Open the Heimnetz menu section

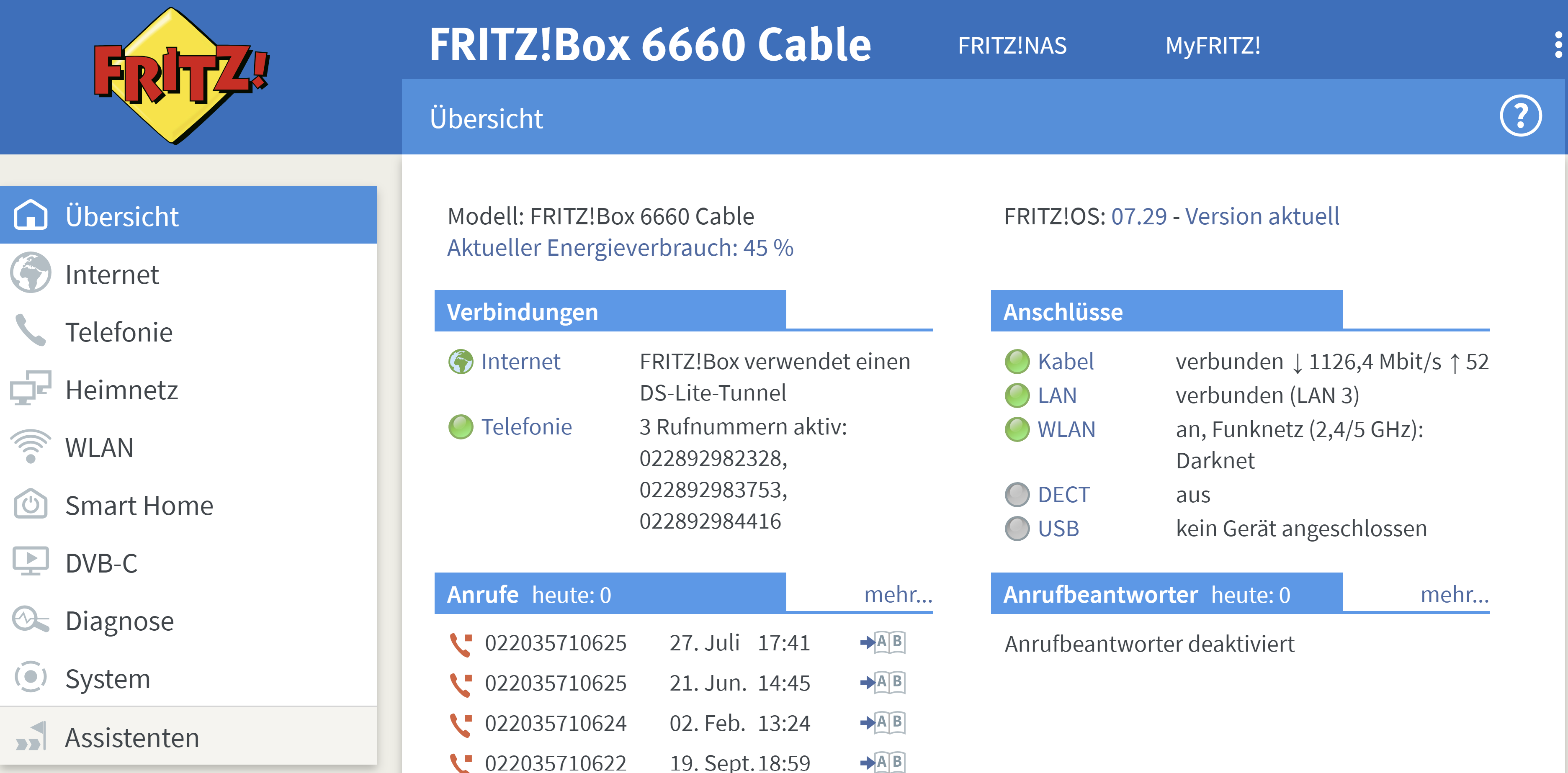pos(121,390)
